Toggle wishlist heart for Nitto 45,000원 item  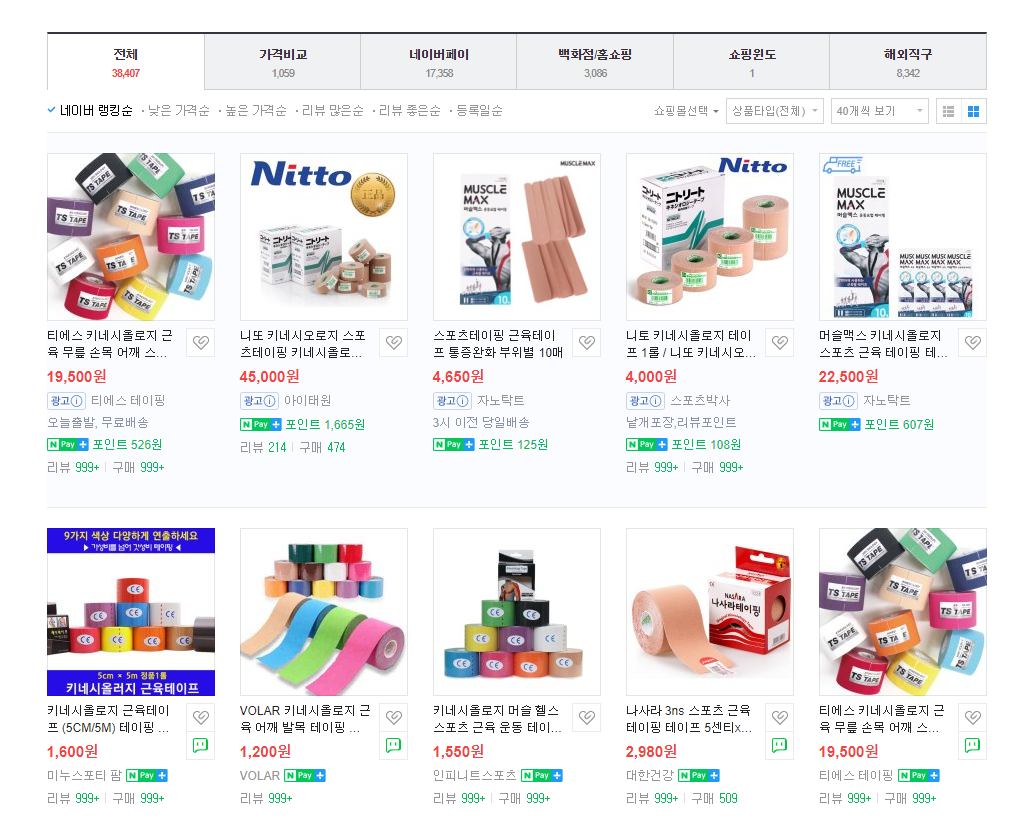[x=394, y=342]
